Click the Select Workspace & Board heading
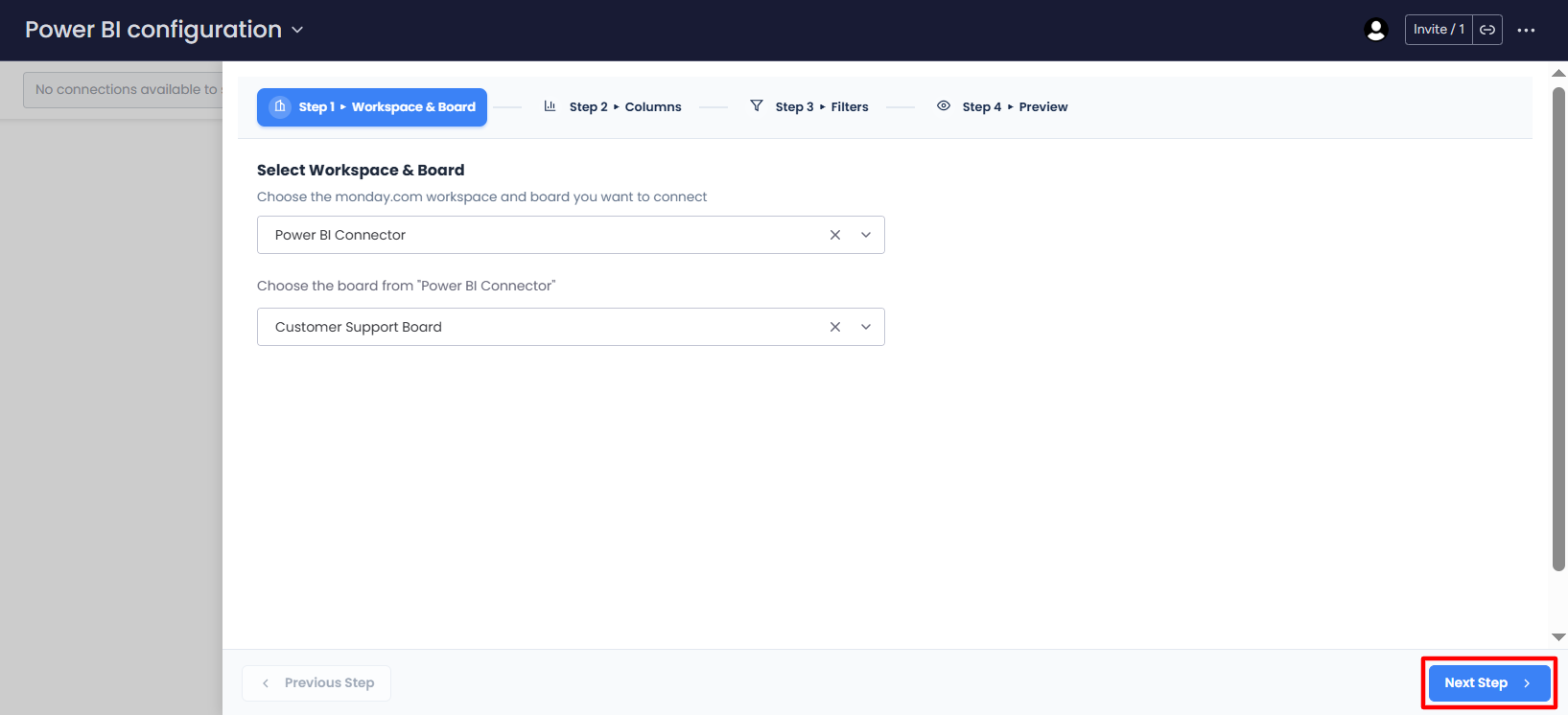The width and height of the screenshot is (1568, 715). point(361,171)
